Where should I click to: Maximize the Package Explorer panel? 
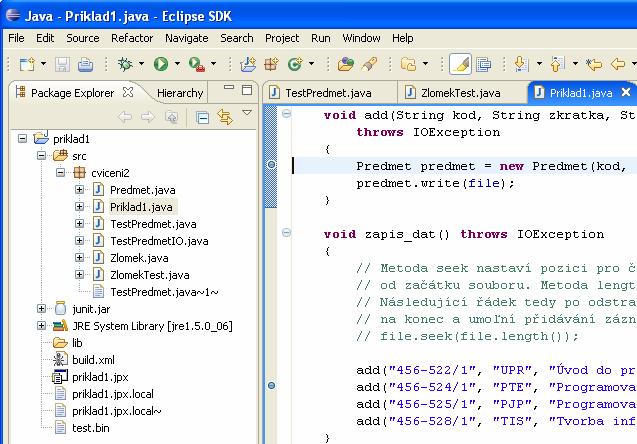247,90
